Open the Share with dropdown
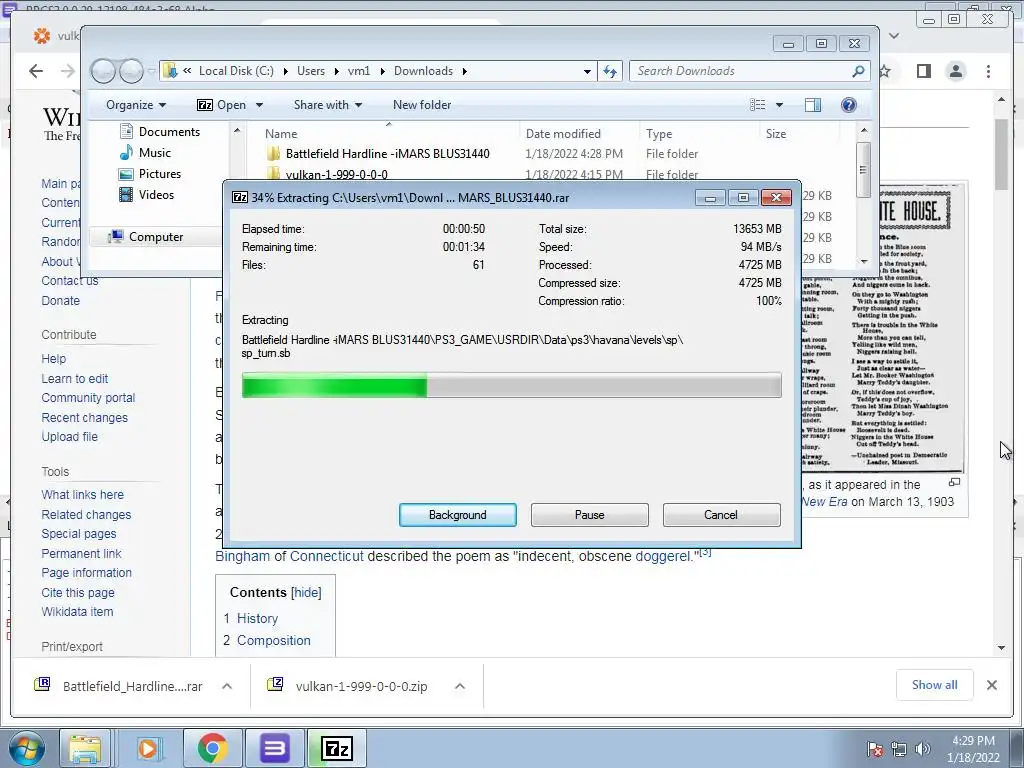This screenshot has width=1024, height=768. click(x=328, y=104)
